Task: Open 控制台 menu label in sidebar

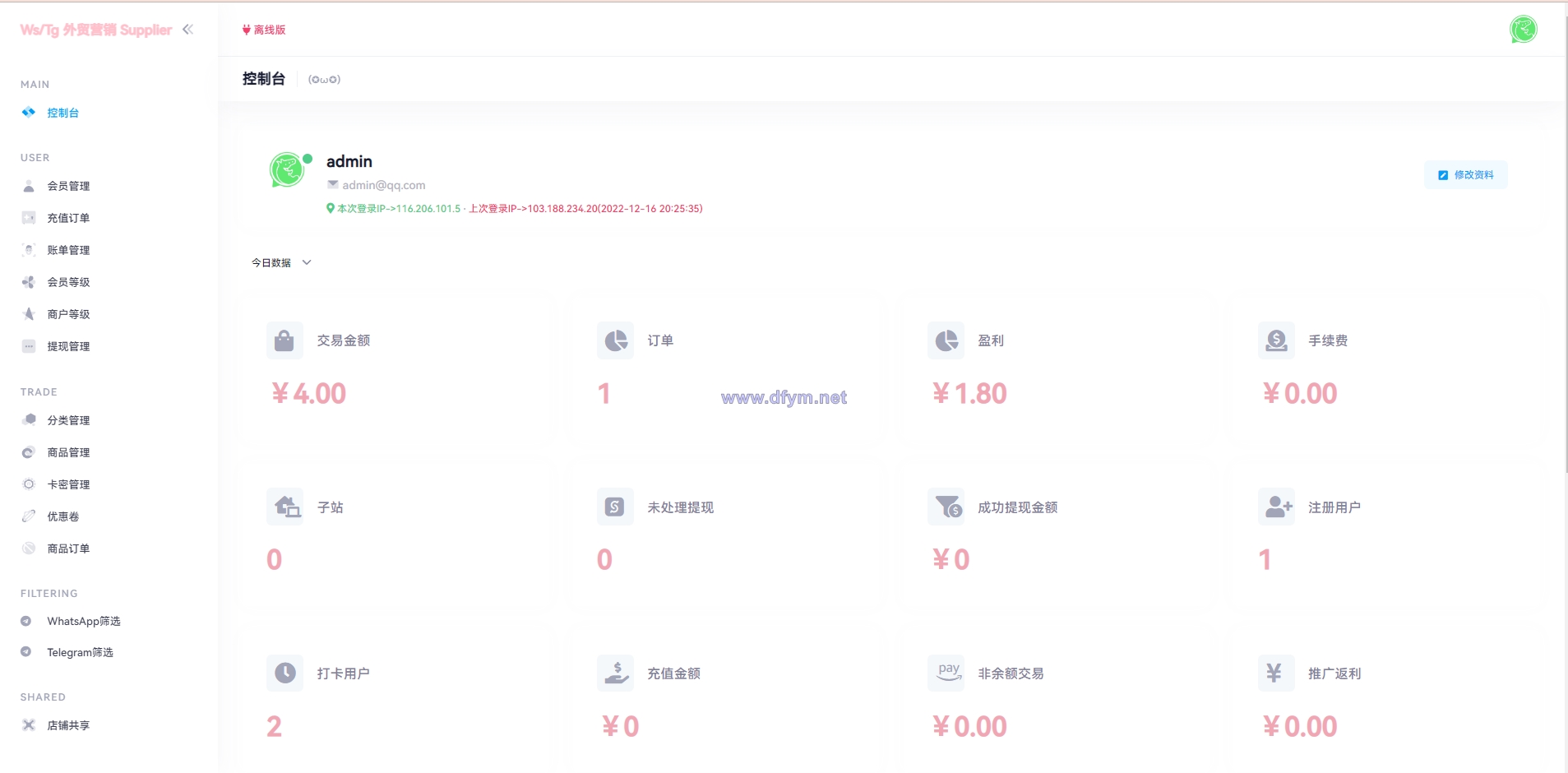Action: 63,113
